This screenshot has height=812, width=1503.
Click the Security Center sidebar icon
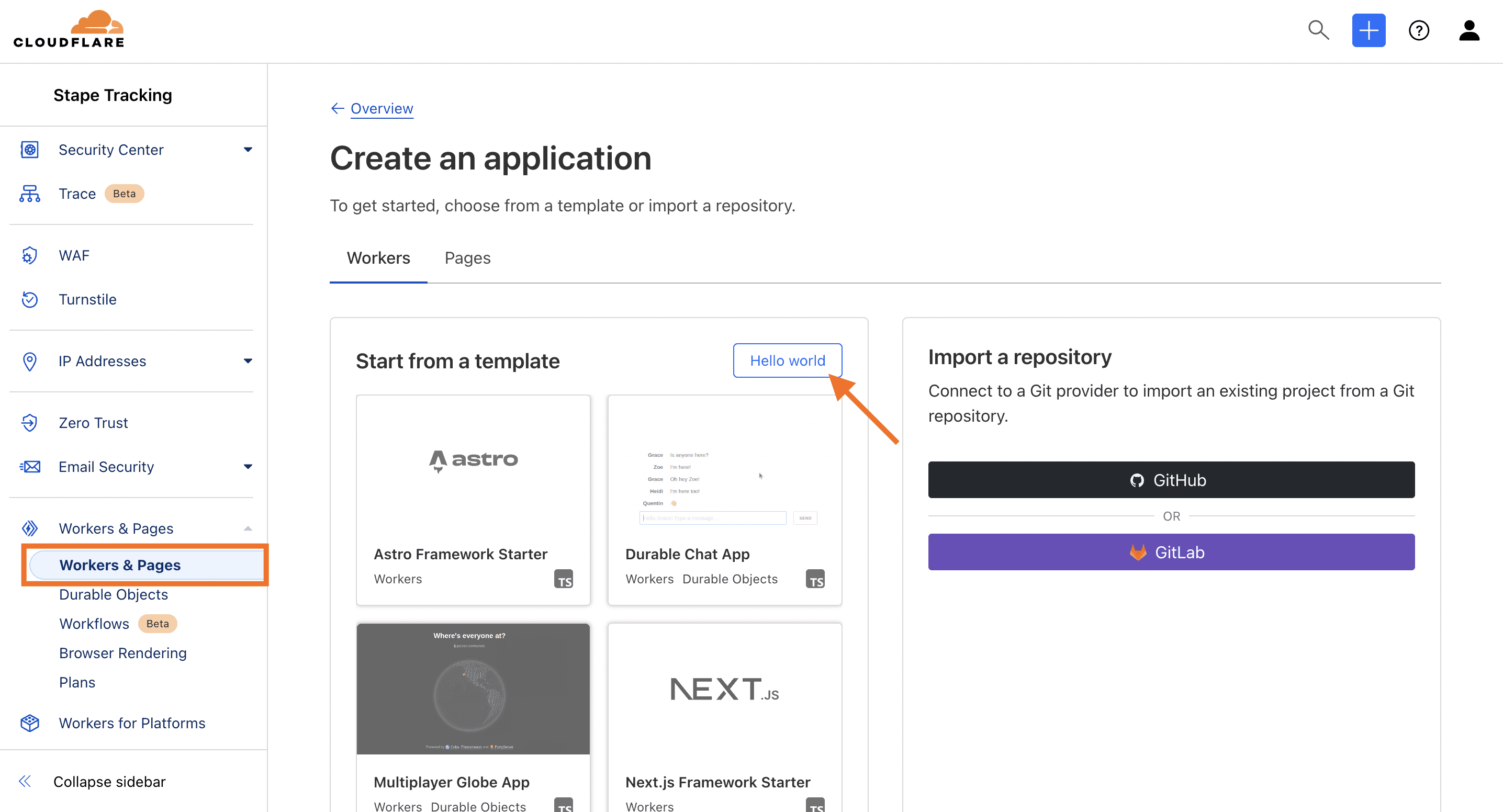[30, 149]
